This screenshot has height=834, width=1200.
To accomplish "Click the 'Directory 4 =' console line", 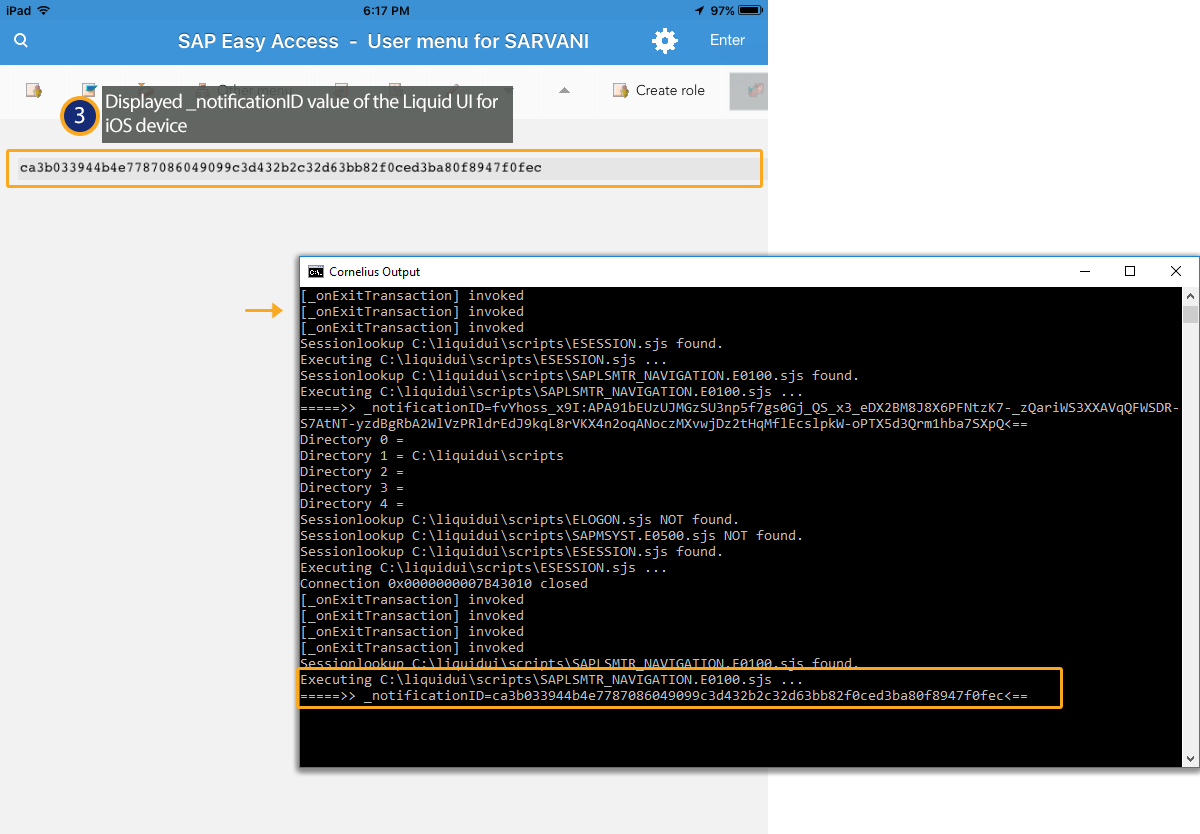I will click(352, 504).
